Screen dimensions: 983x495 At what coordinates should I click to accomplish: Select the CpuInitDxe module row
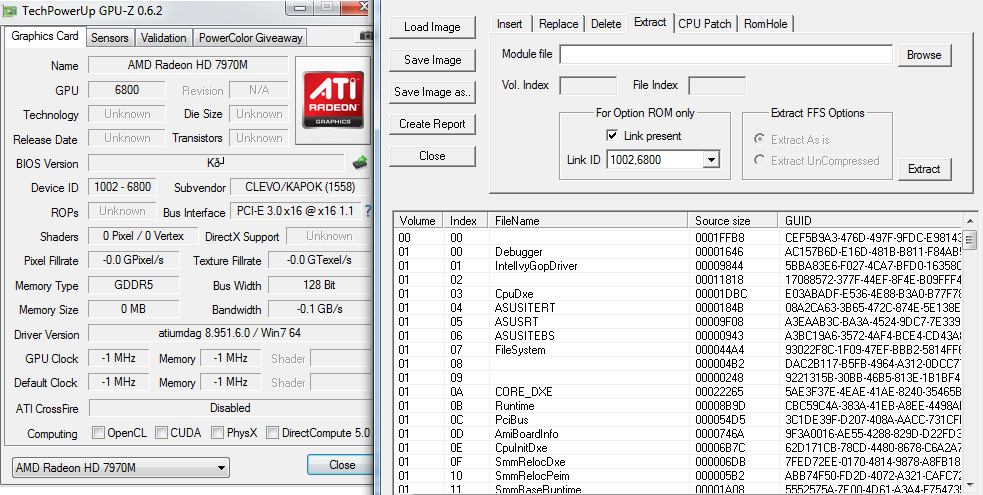point(678,447)
